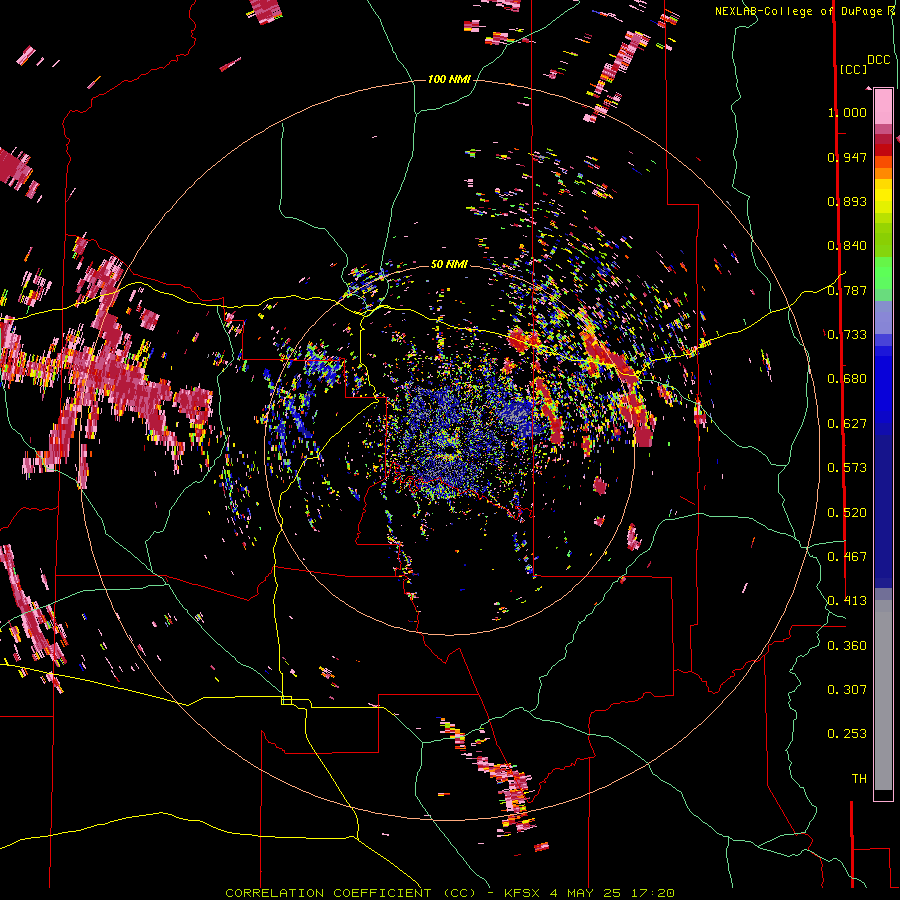Select the 0.947 legend value

[847, 157]
